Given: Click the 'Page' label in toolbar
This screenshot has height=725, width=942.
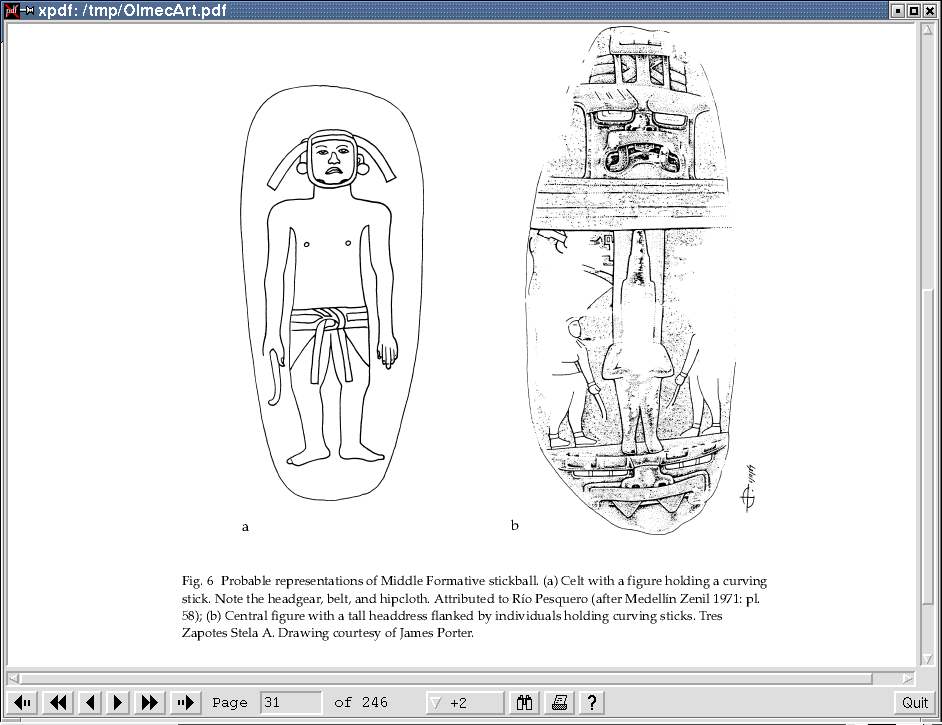Looking at the screenshot, I should (229, 703).
